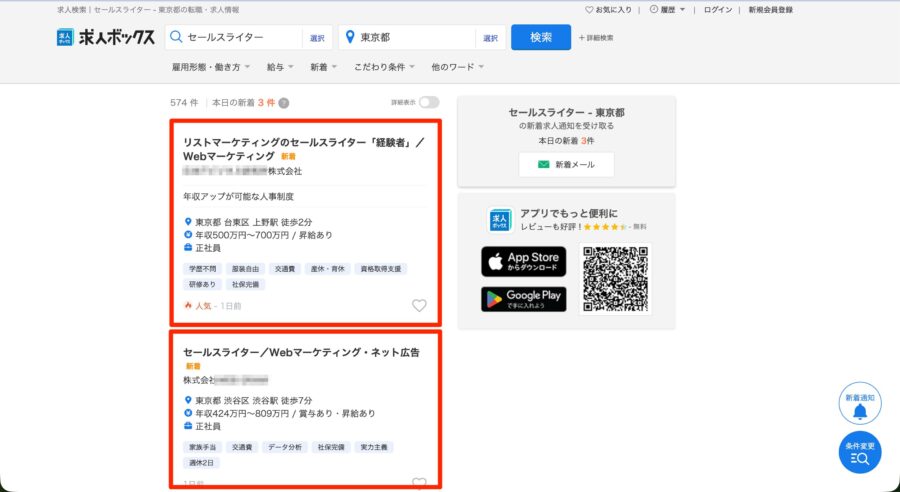Click the heart icon beside お気に入り
This screenshot has width=900, height=492.
pyautogui.click(x=589, y=10)
